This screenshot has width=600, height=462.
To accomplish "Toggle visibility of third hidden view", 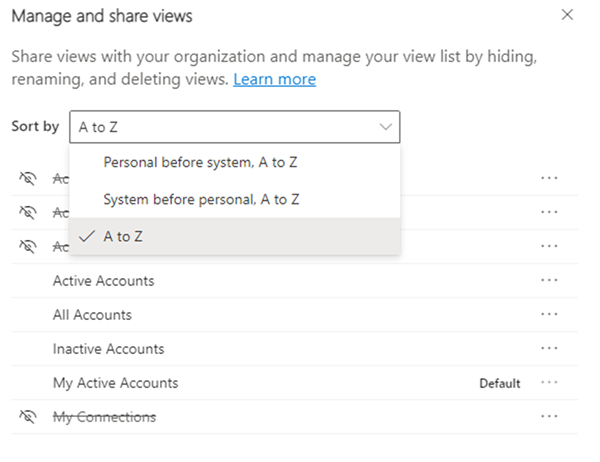I will click(x=27, y=246).
